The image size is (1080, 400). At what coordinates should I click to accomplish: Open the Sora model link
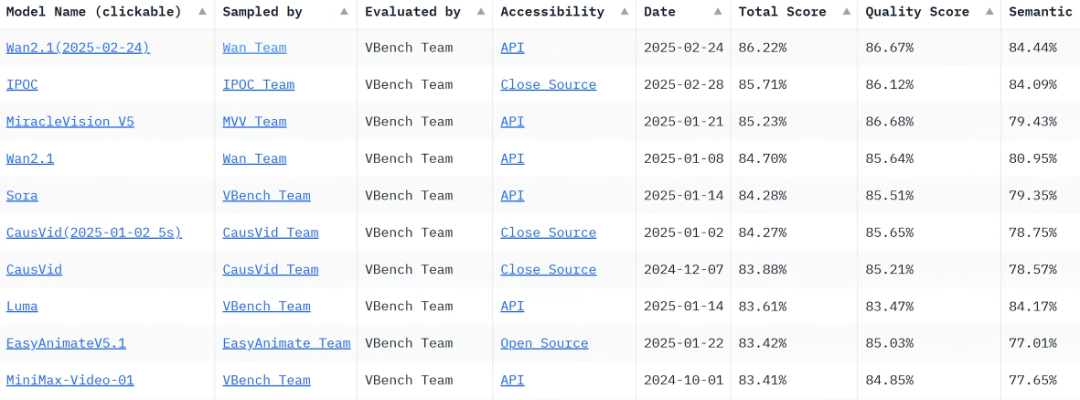tap(22, 196)
